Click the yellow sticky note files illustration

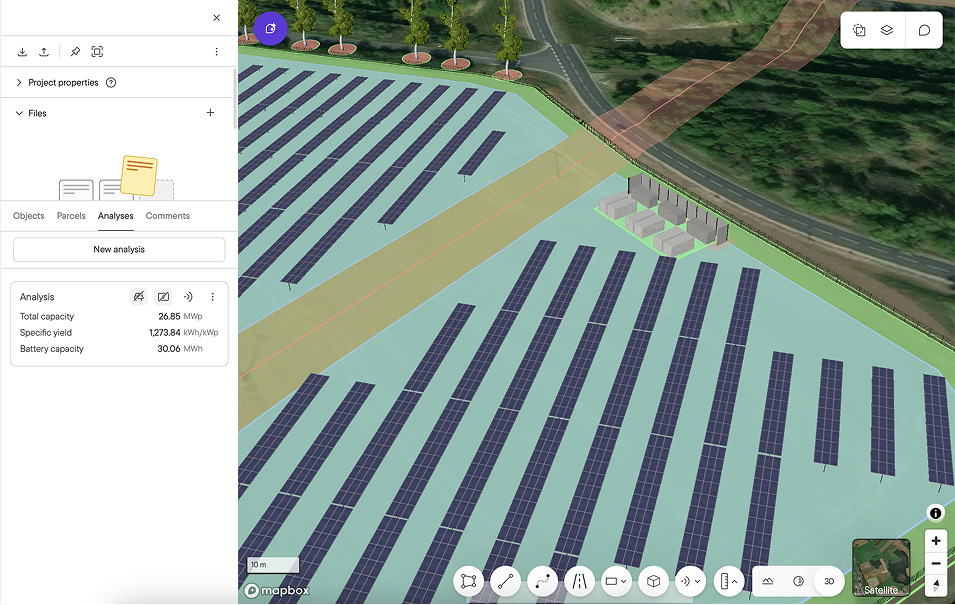pyautogui.click(x=139, y=176)
